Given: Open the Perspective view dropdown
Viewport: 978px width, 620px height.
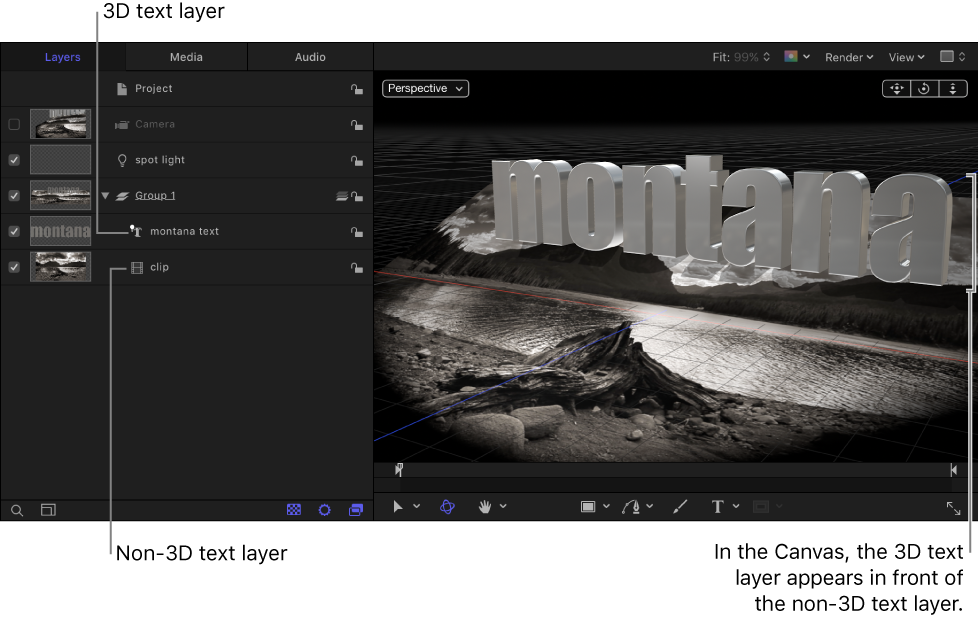Looking at the screenshot, I should pos(424,88).
